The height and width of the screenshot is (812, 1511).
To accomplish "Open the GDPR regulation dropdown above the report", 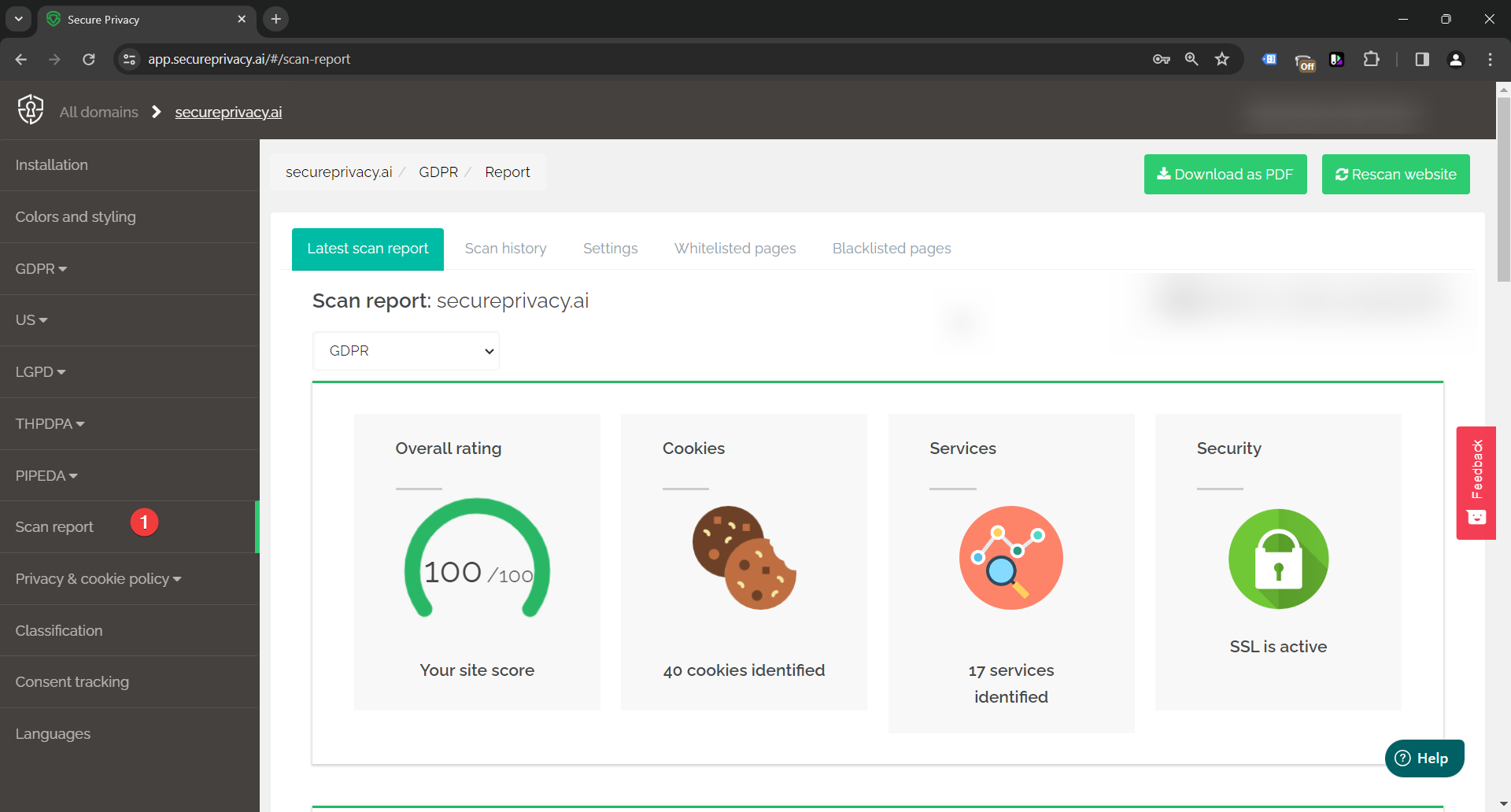I will coord(406,351).
